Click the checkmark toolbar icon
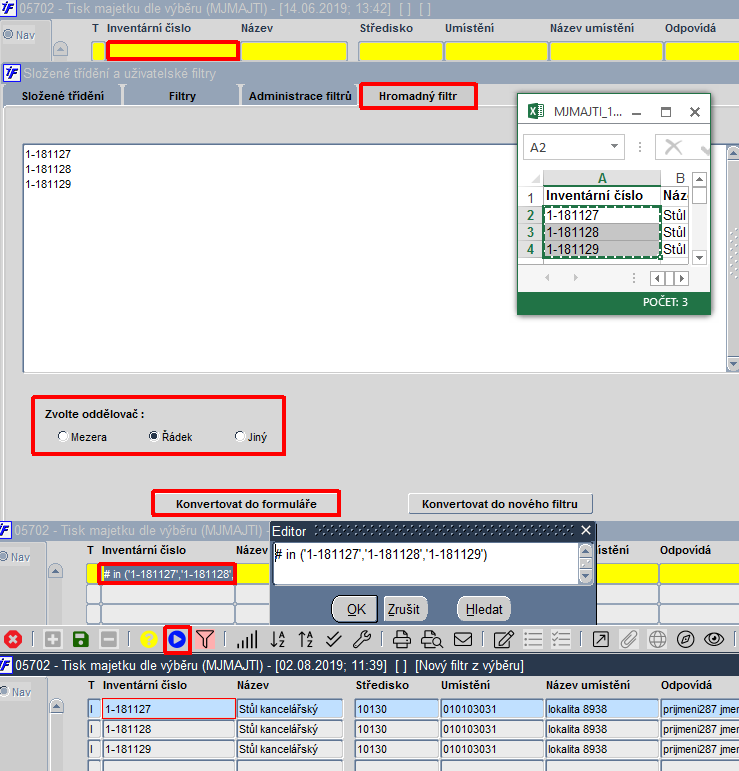Viewport: 739px width, 771px height. pos(334,639)
